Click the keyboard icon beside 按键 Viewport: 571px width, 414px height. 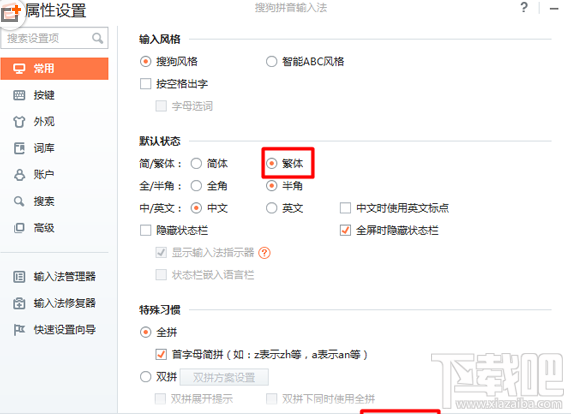(19, 95)
